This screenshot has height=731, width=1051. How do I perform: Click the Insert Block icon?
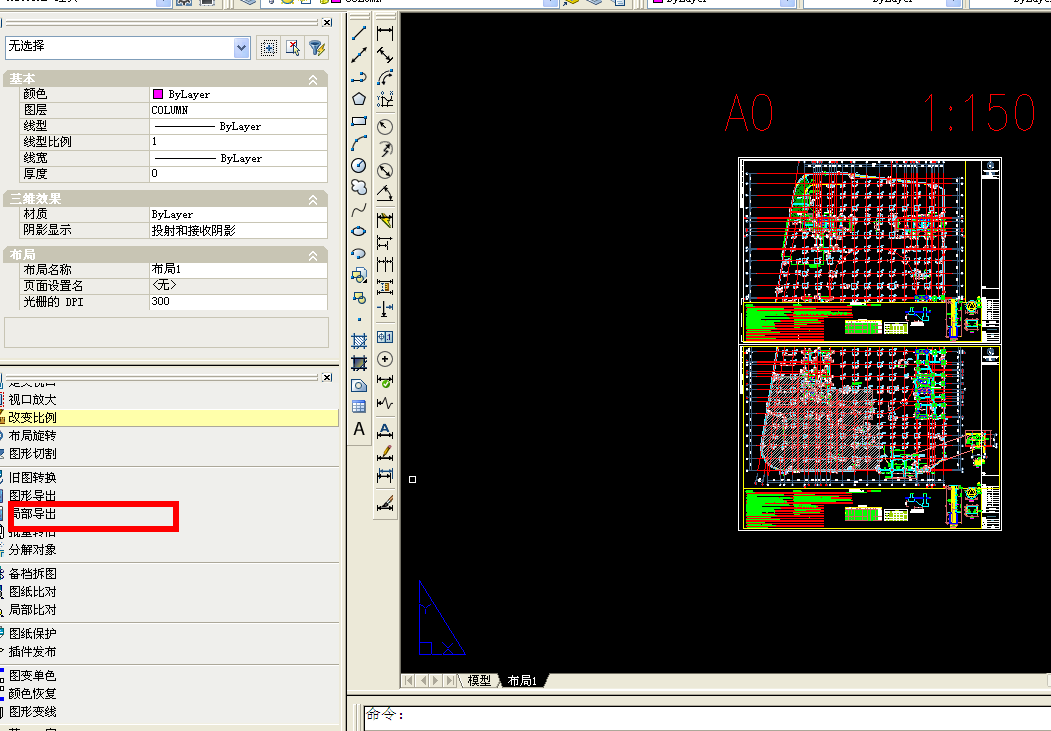coord(359,275)
